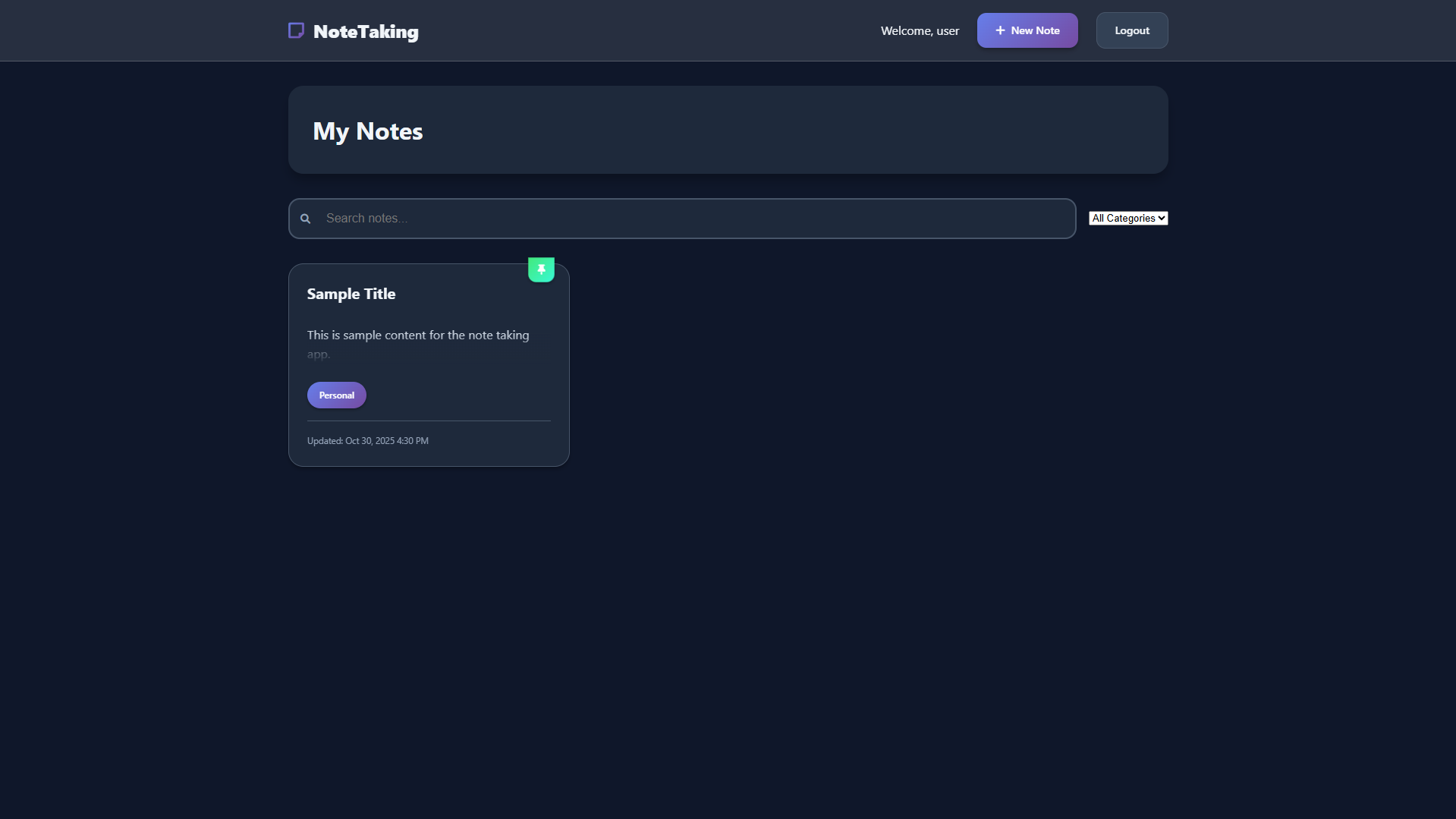
Task: Open the All Categories dropdown
Action: [x=1124, y=219]
